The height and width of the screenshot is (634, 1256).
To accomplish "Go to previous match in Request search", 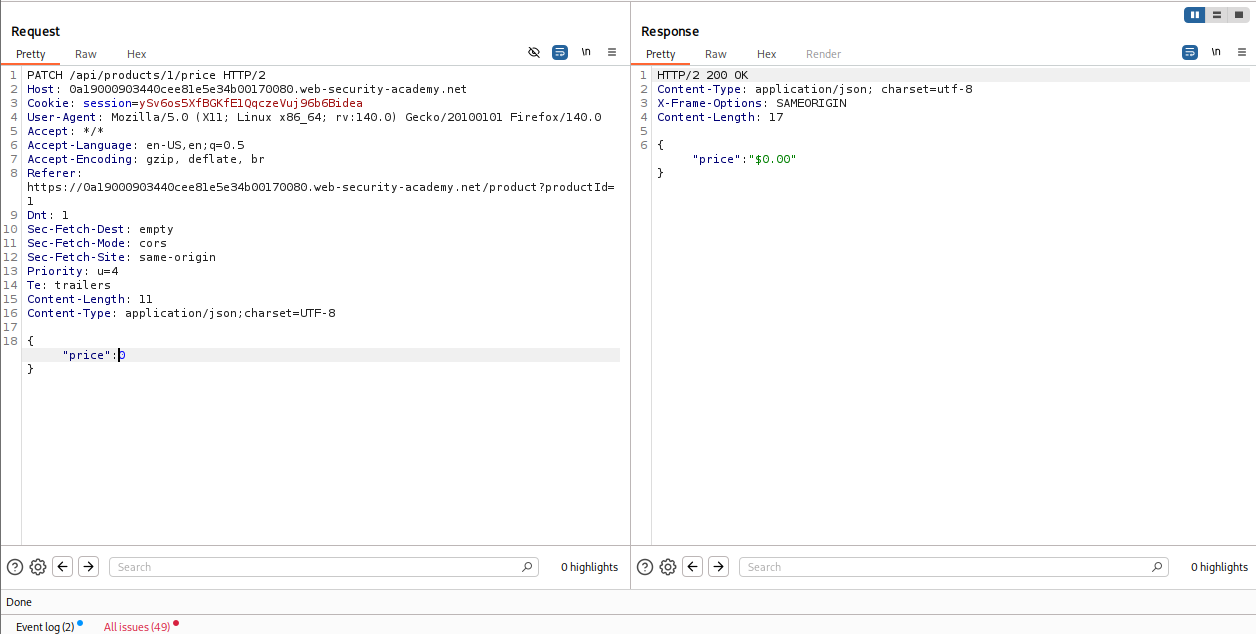I will click(x=63, y=567).
